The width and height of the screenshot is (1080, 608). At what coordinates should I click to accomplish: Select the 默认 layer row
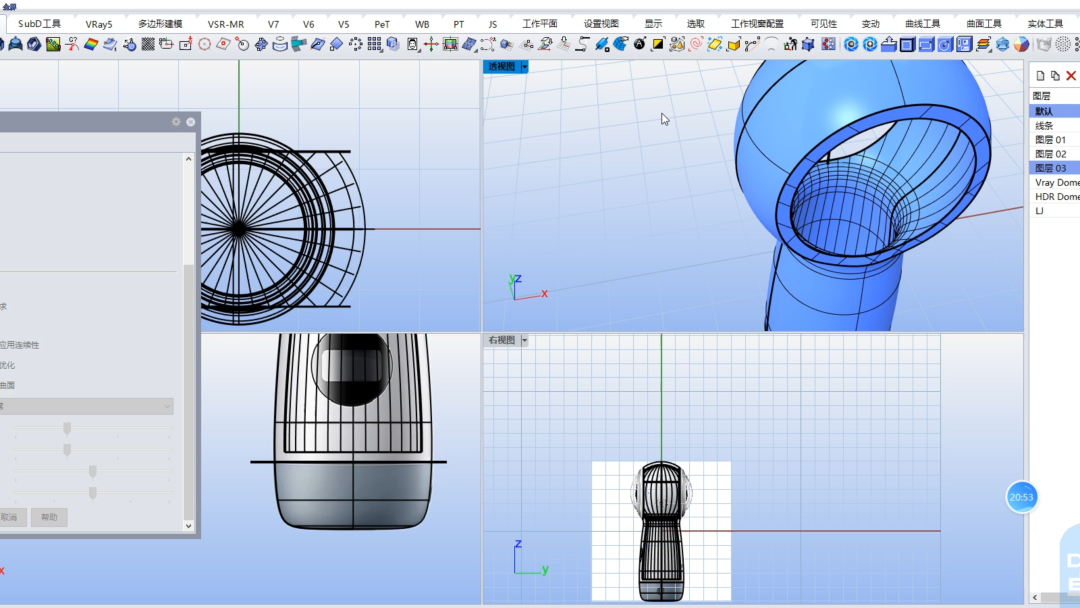1055,111
